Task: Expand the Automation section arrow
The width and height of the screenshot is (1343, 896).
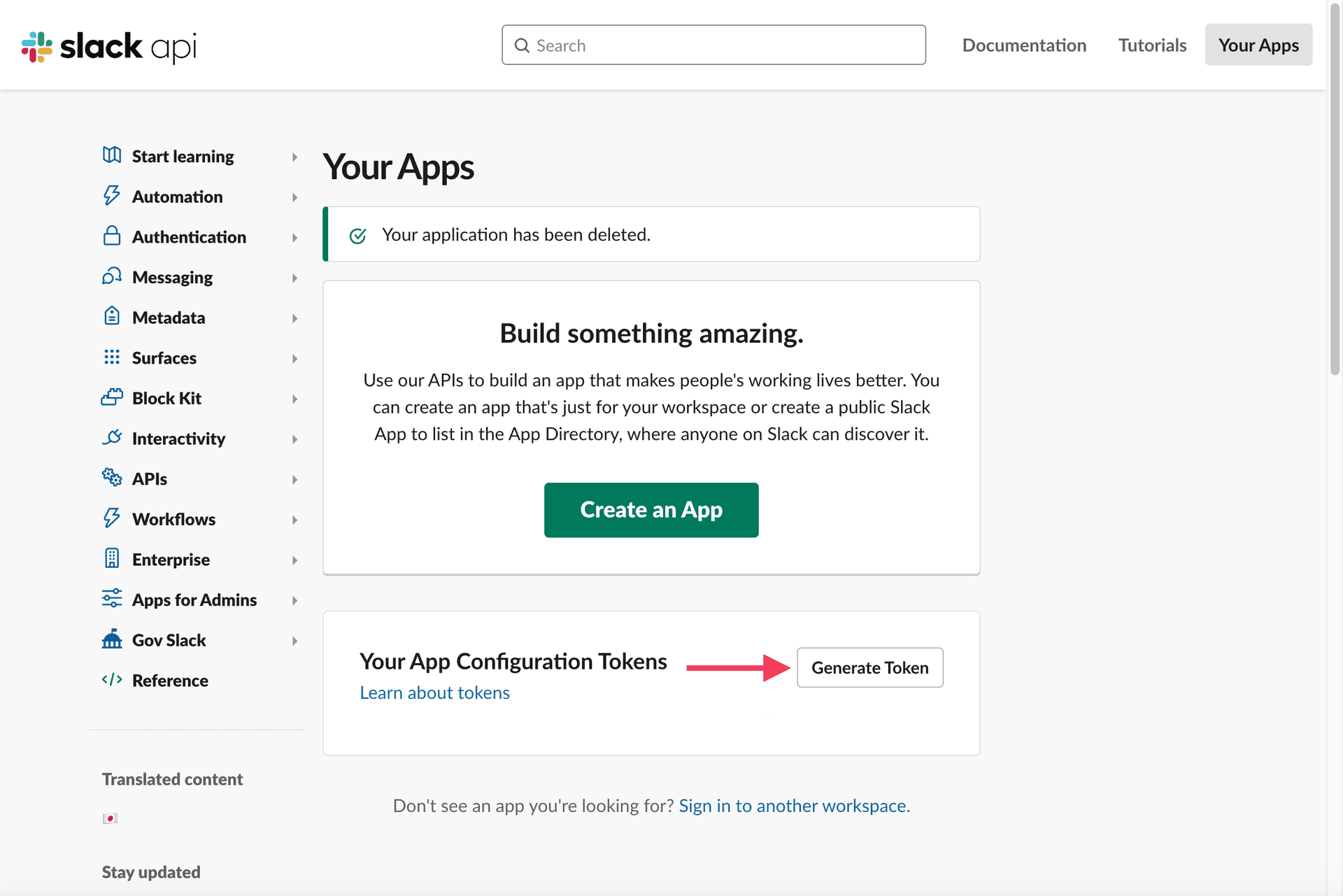Action: 294,198
